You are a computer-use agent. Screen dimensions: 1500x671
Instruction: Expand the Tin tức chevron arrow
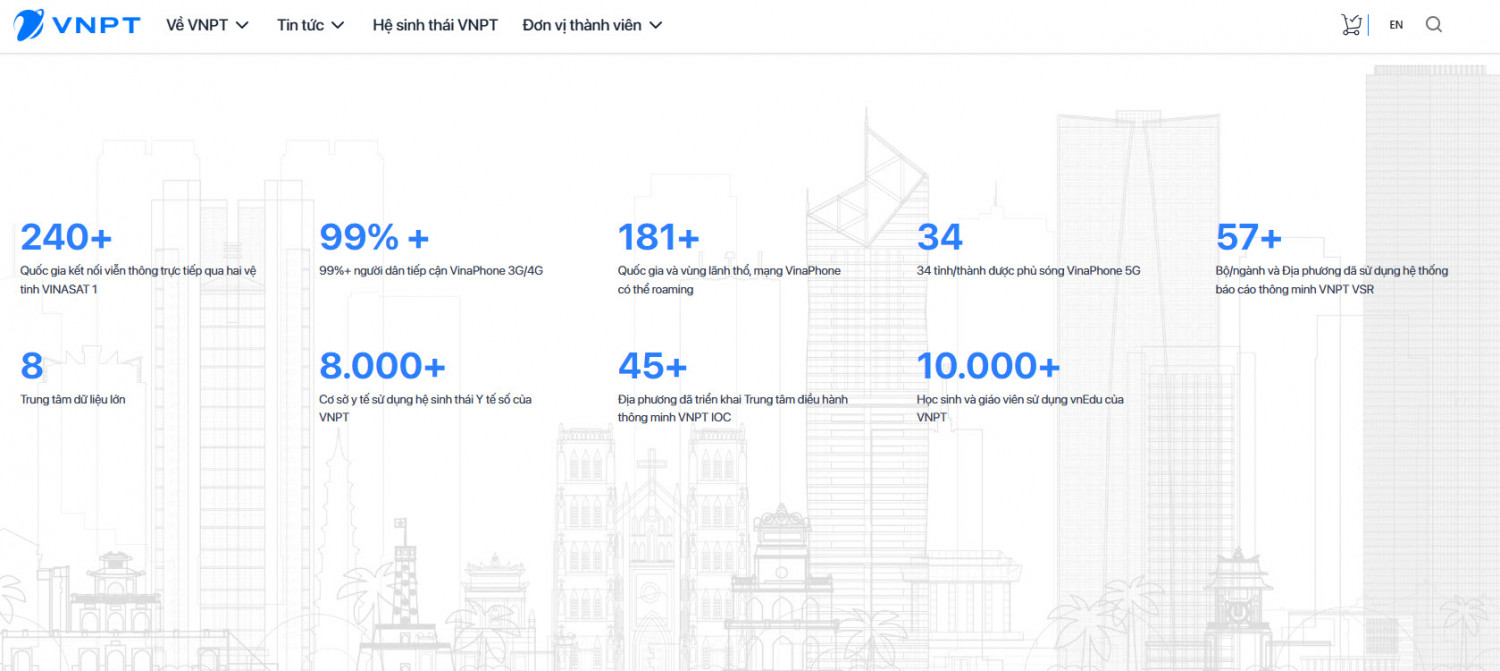337,25
